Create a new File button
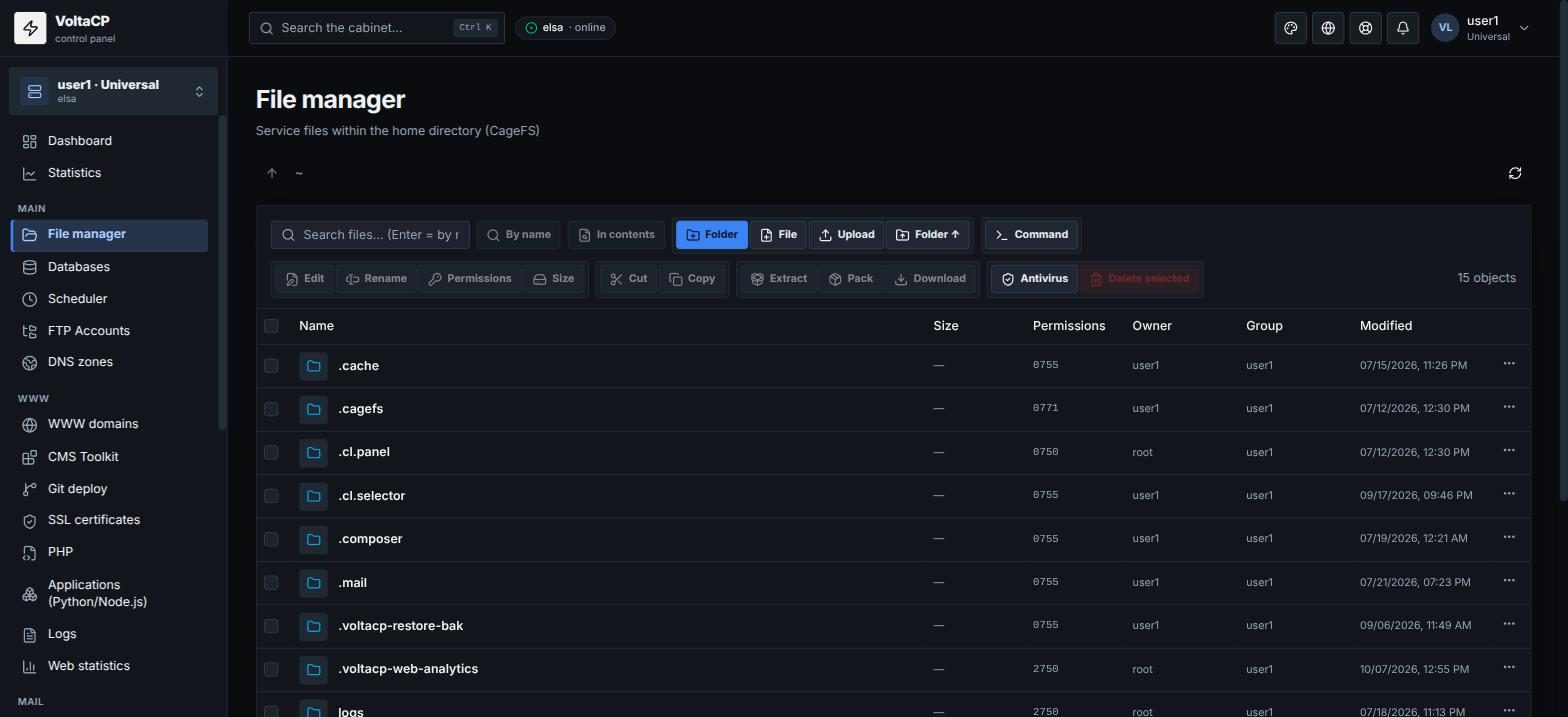The image size is (1568, 717). click(x=778, y=235)
